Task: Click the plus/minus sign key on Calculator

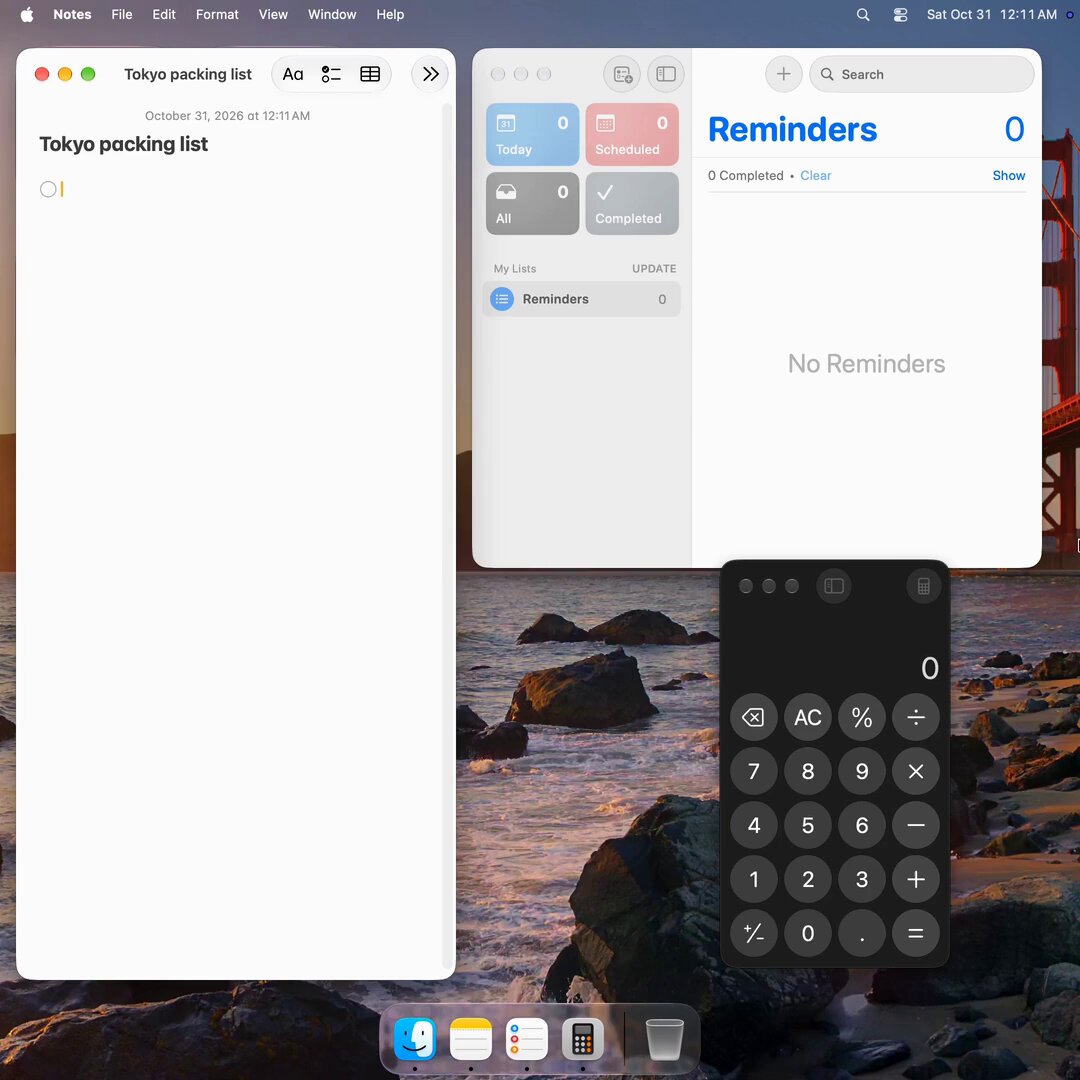Action: [754, 933]
